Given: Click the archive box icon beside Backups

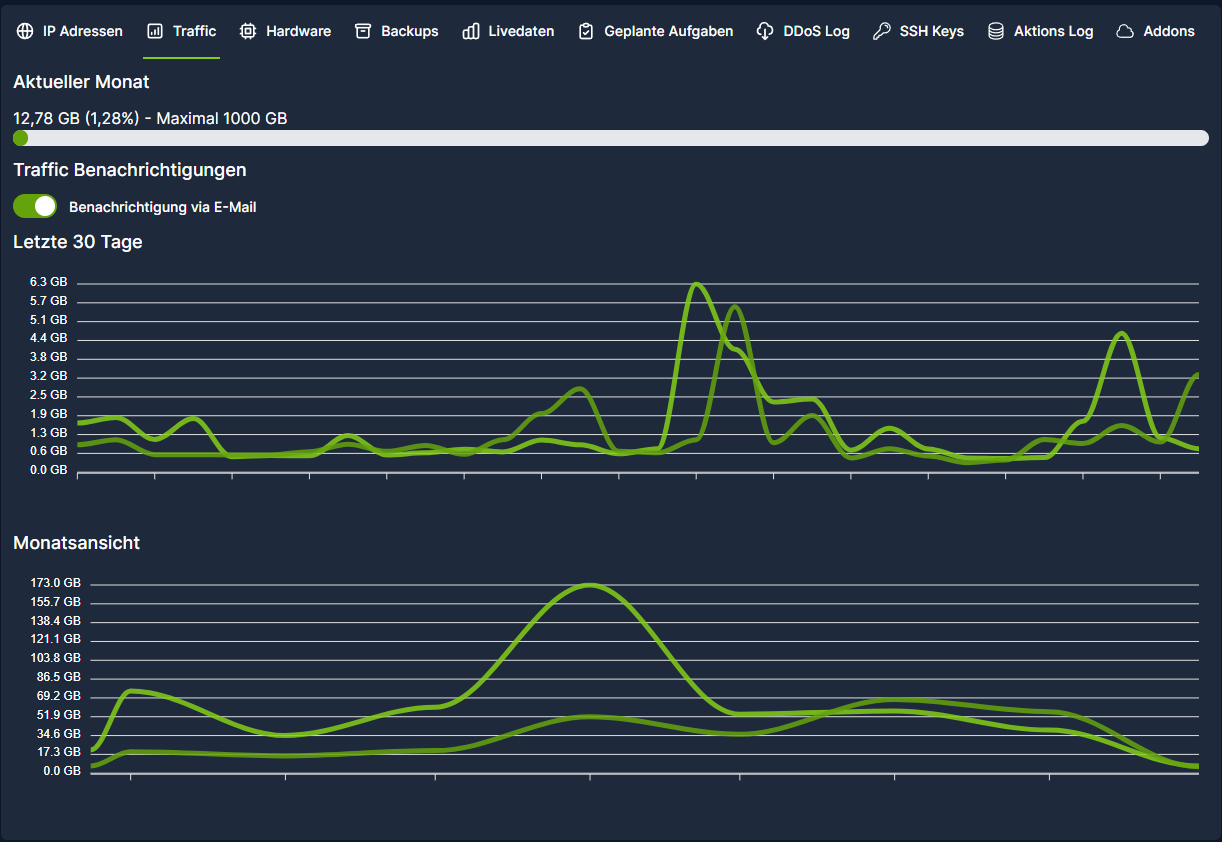Looking at the screenshot, I should pyautogui.click(x=363, y=31).
